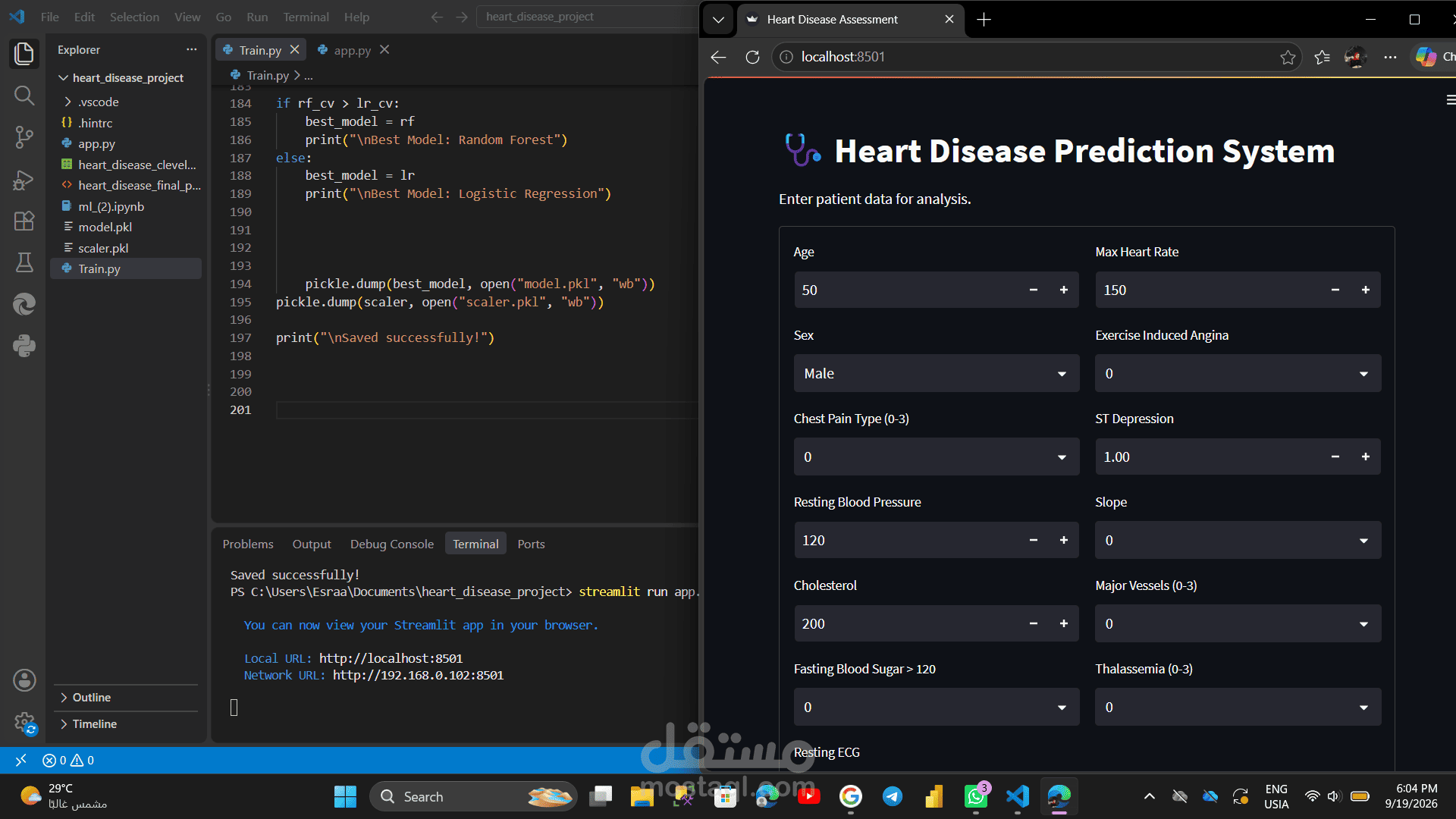Switch to Problems panel tab
Screen dimensions: 1456x819
[248, 544]
